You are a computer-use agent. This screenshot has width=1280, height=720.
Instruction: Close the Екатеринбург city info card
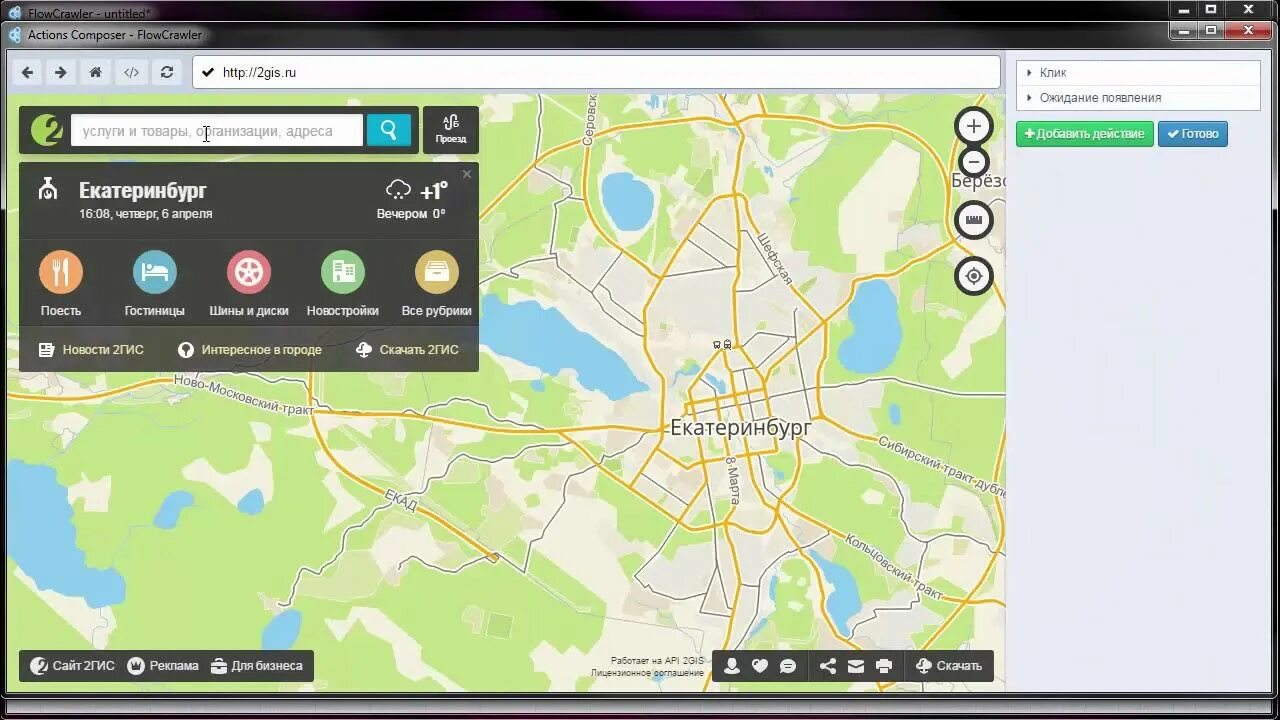[466, 174]
